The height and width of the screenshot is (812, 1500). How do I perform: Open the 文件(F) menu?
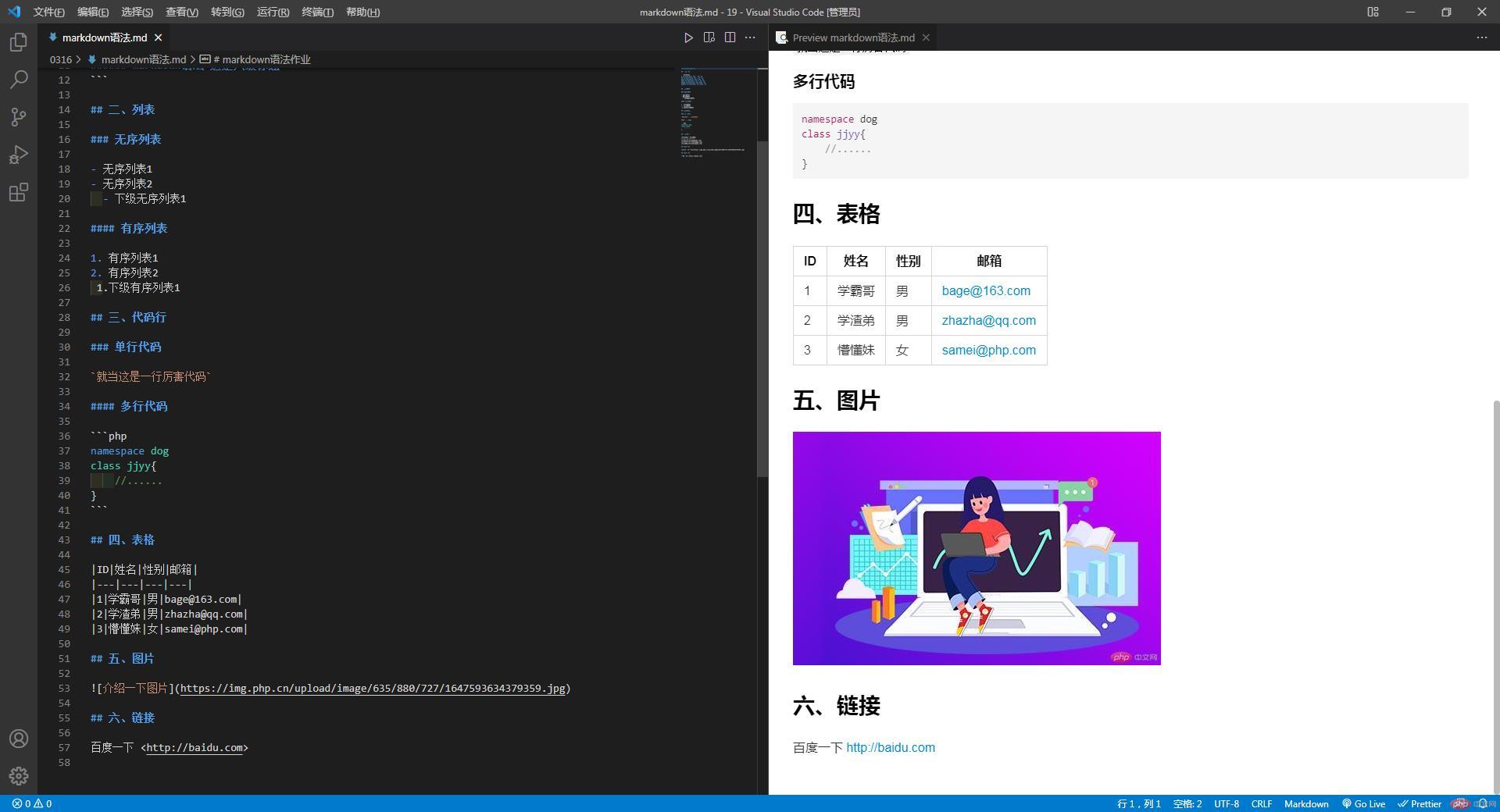click(48, 12)
